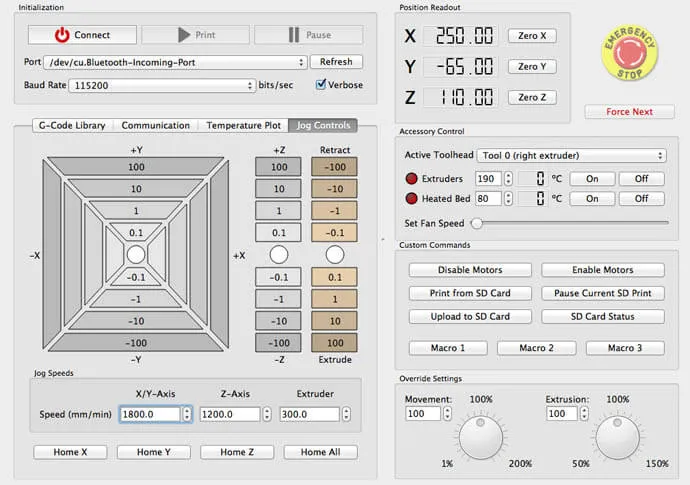Open the Port dropdown
Screen dimensions: 690x485
180,62
